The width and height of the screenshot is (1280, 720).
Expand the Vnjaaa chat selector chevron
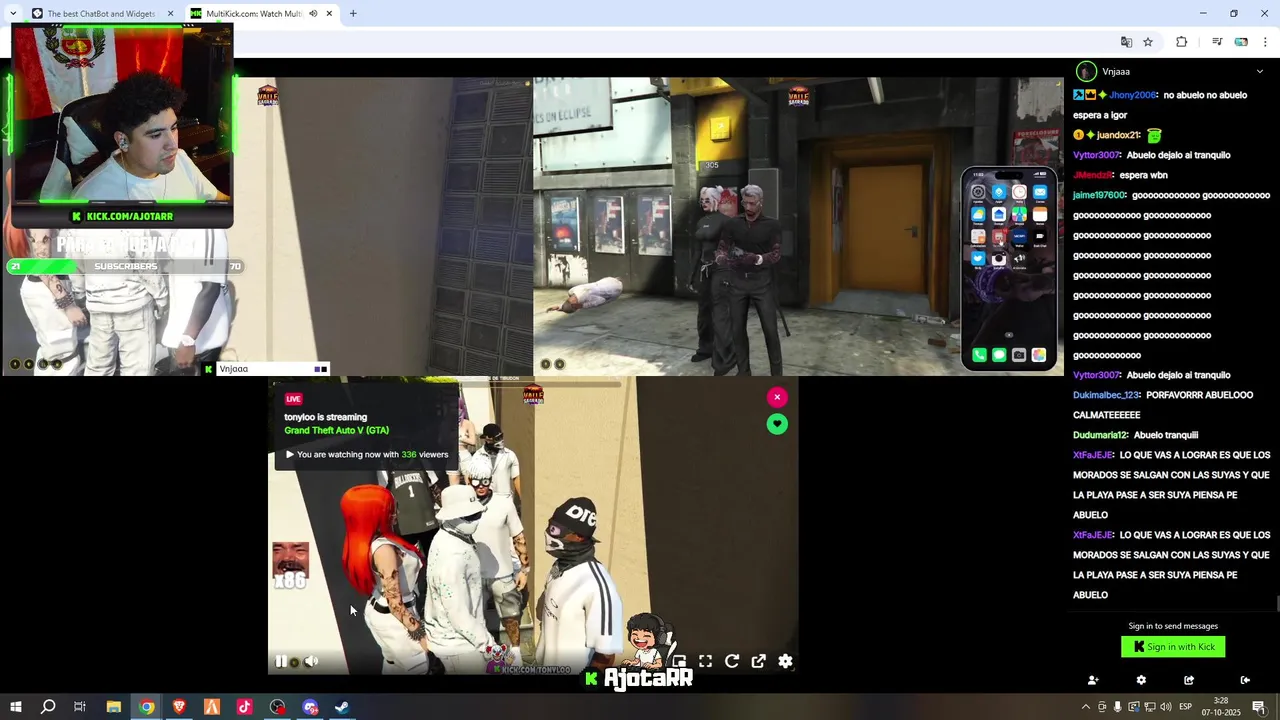point(1259,72)
